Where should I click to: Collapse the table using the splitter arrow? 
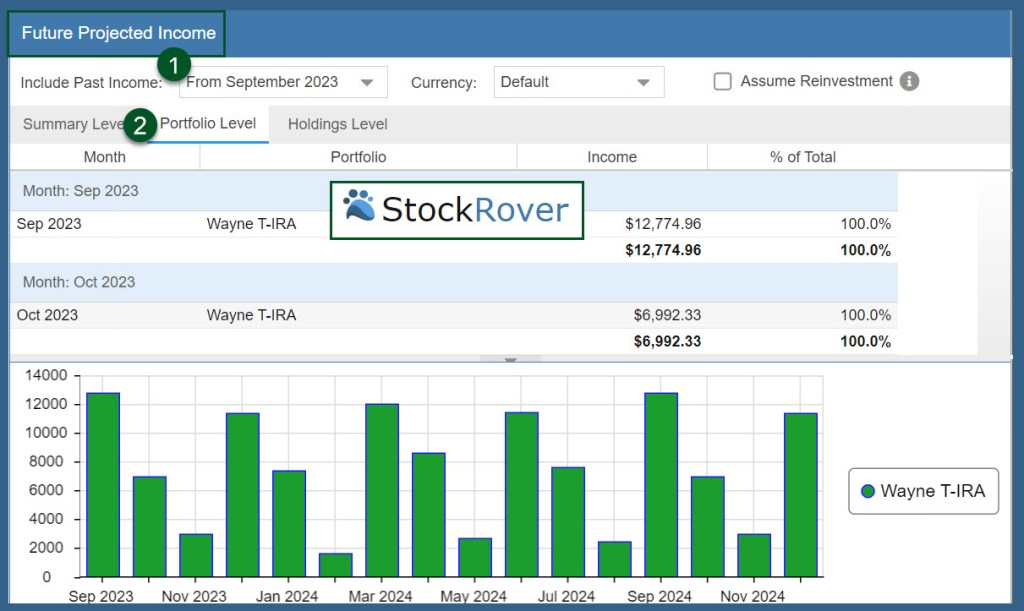coord(510,360)
